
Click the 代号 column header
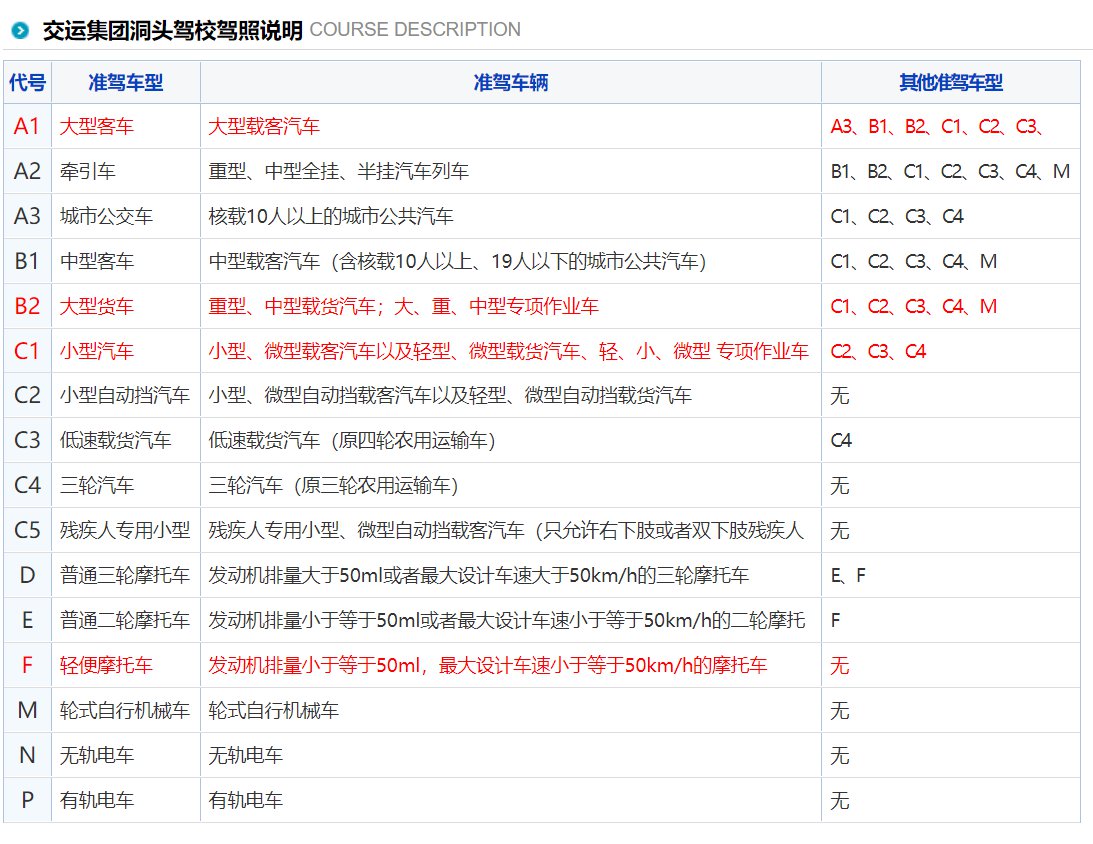click(27, 82)
